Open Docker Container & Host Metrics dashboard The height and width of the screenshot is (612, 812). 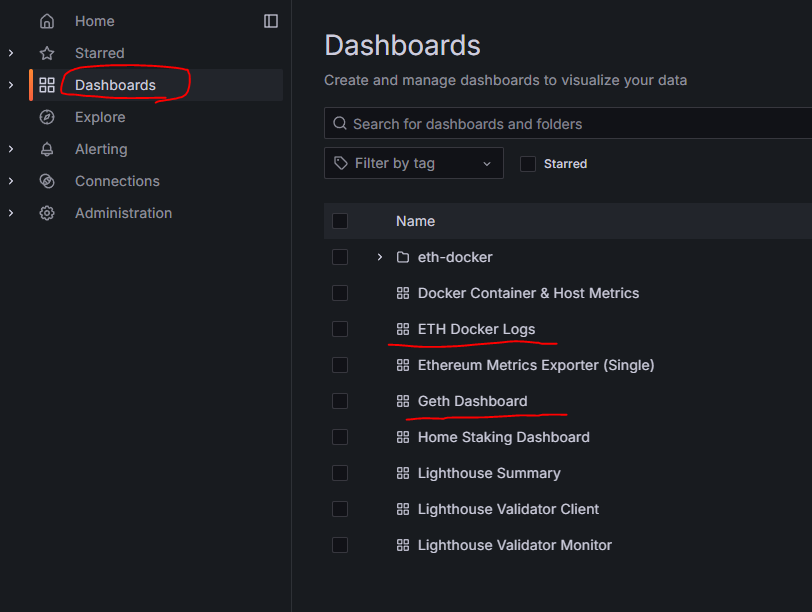coord(528,293)
